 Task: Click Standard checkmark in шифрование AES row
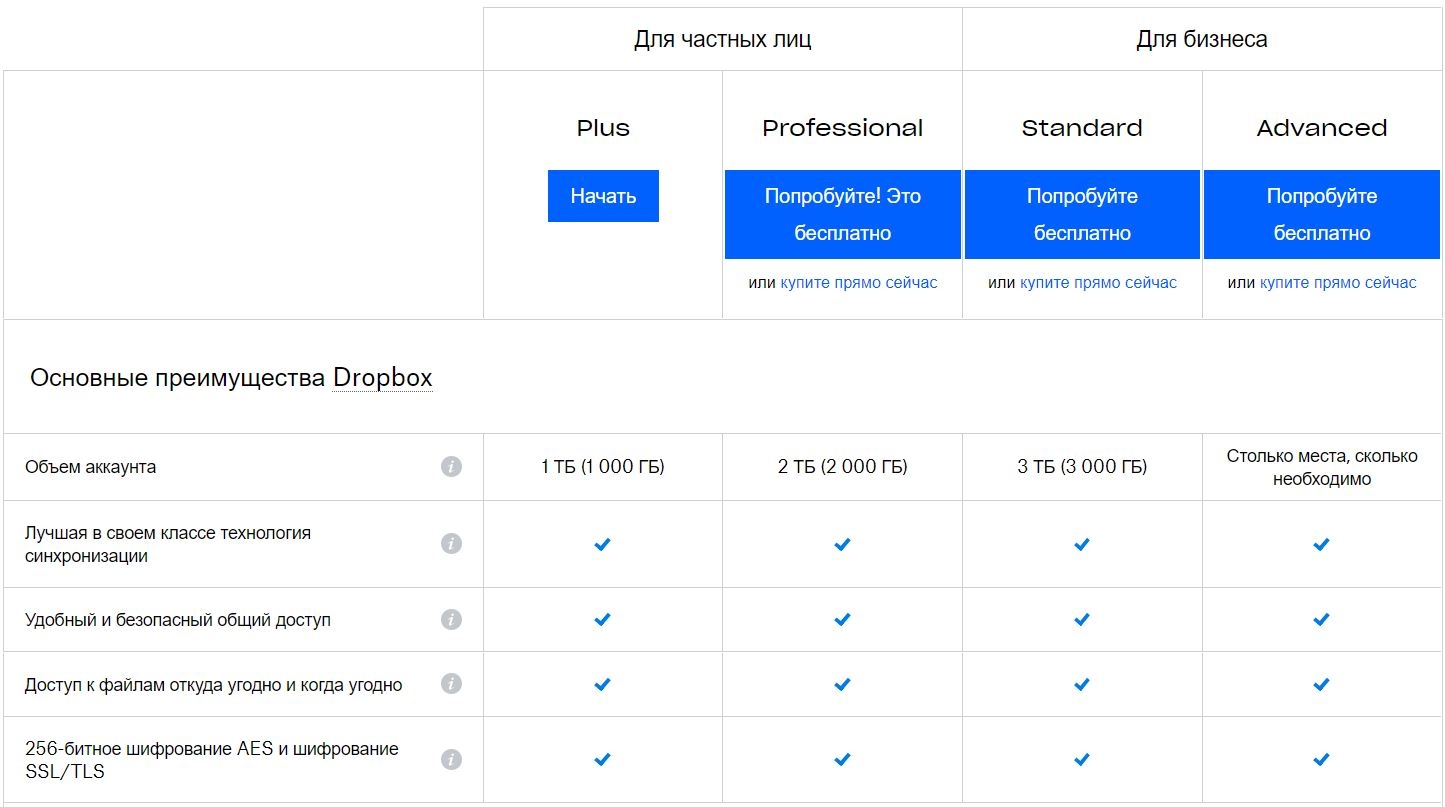[x=1081, y=760]
